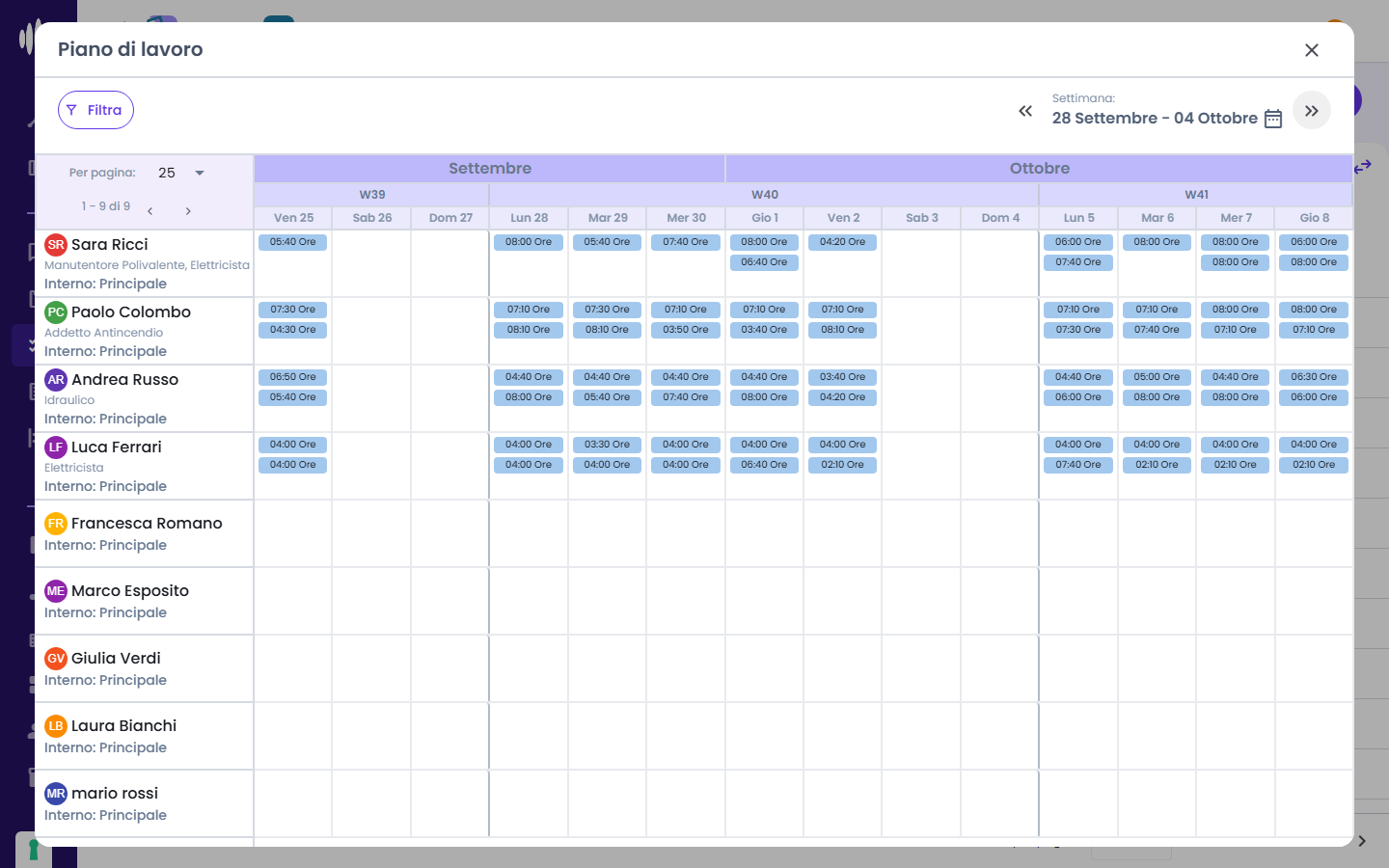Screen dimensions: 1389x868
Task: Open Sara Ricci's 04:20 Ore shift on Ven 2
Action: 843,242
